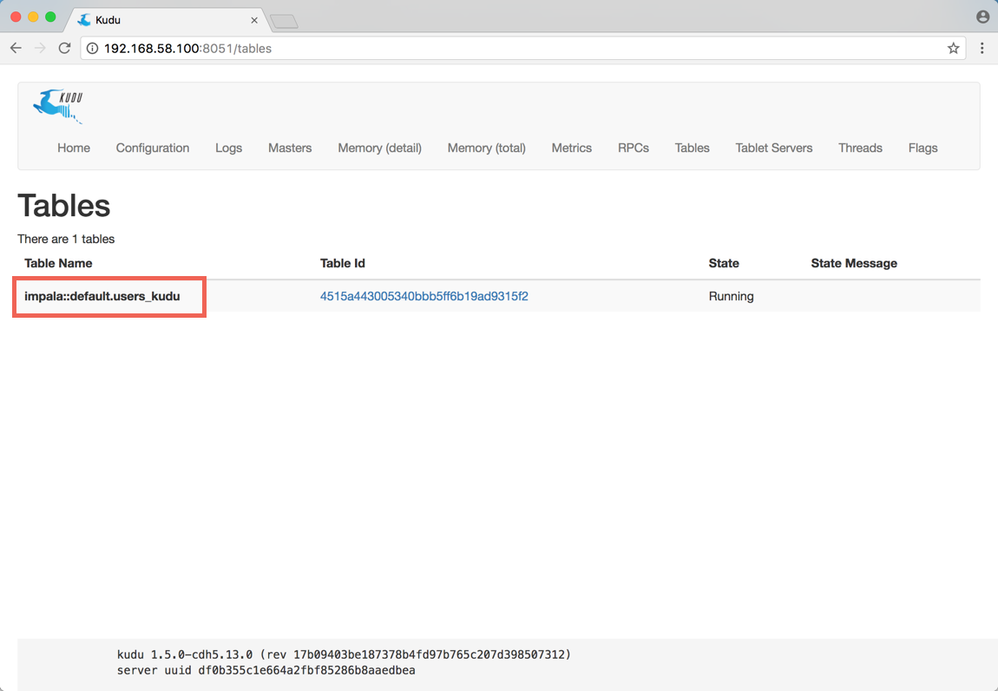Image resolution: width=998 pixels, height=691 pixels.
Task: Bookmark this page with the star icon
Action: click(953, 48)
